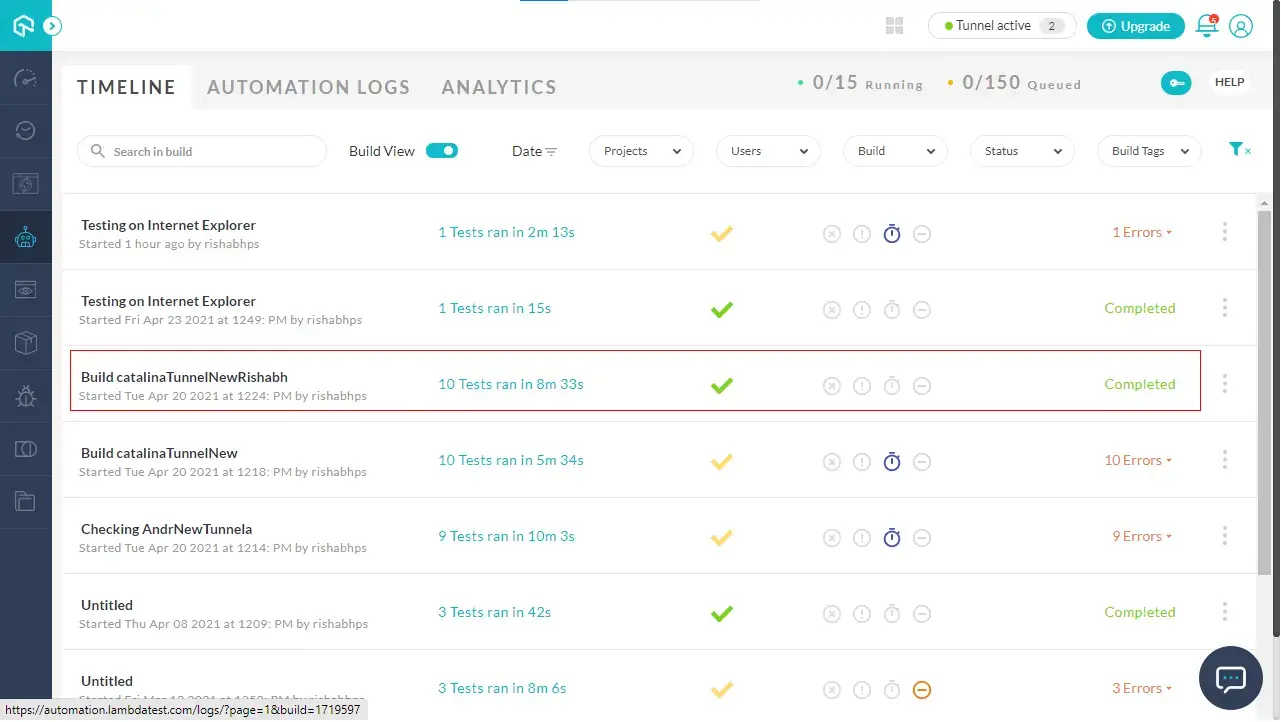Expand the sidebar with the arrow toggle

pyautogui.click(x=53, y=26)
